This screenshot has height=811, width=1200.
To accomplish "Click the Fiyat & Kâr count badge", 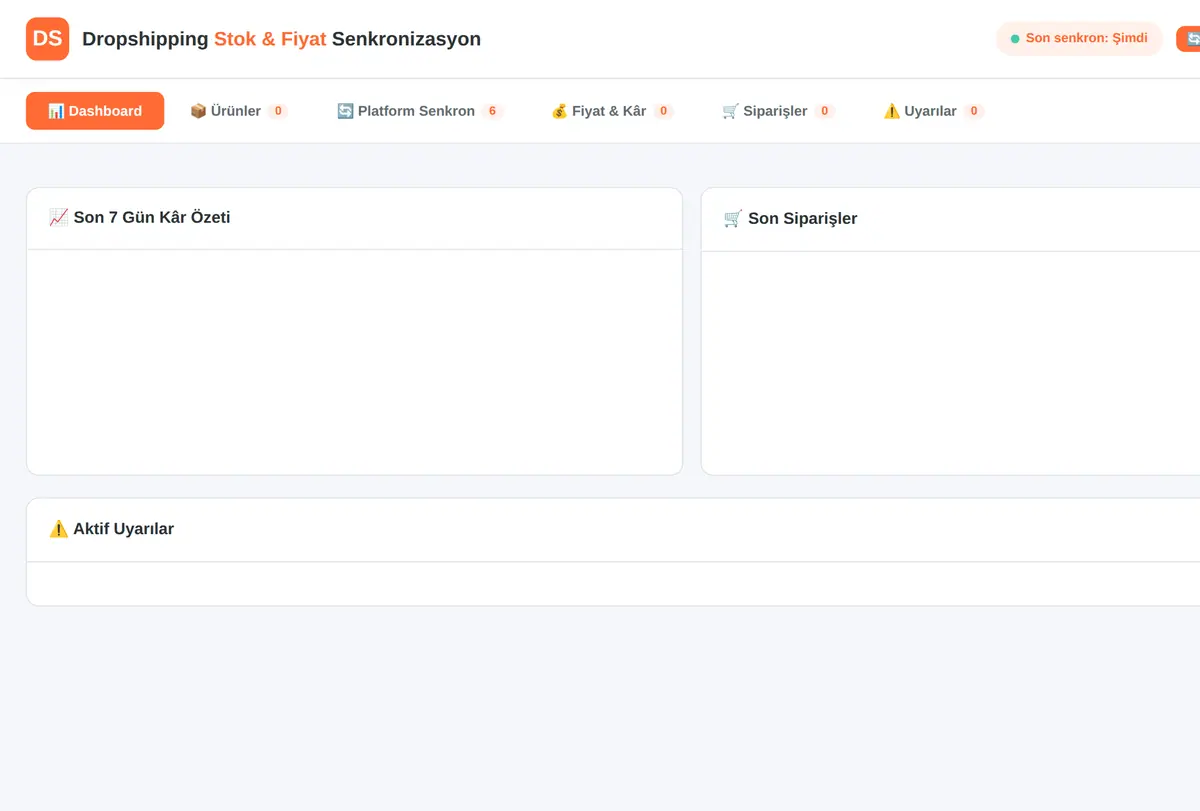I will click(664, 111).
